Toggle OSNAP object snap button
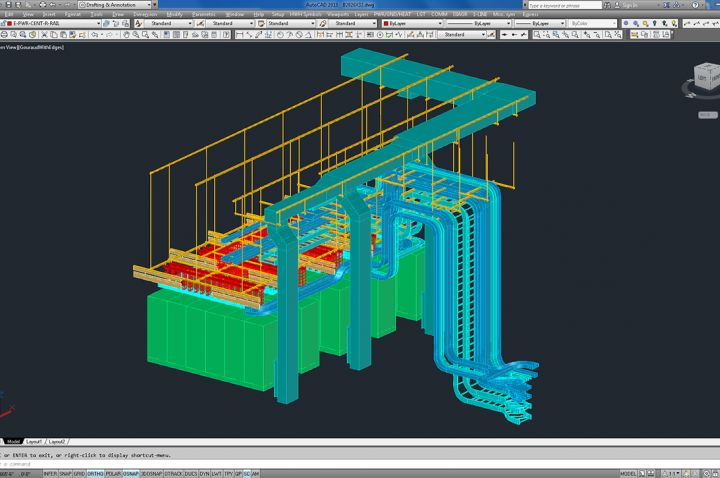This screenshot has height=478, width=720. point(131,473)
